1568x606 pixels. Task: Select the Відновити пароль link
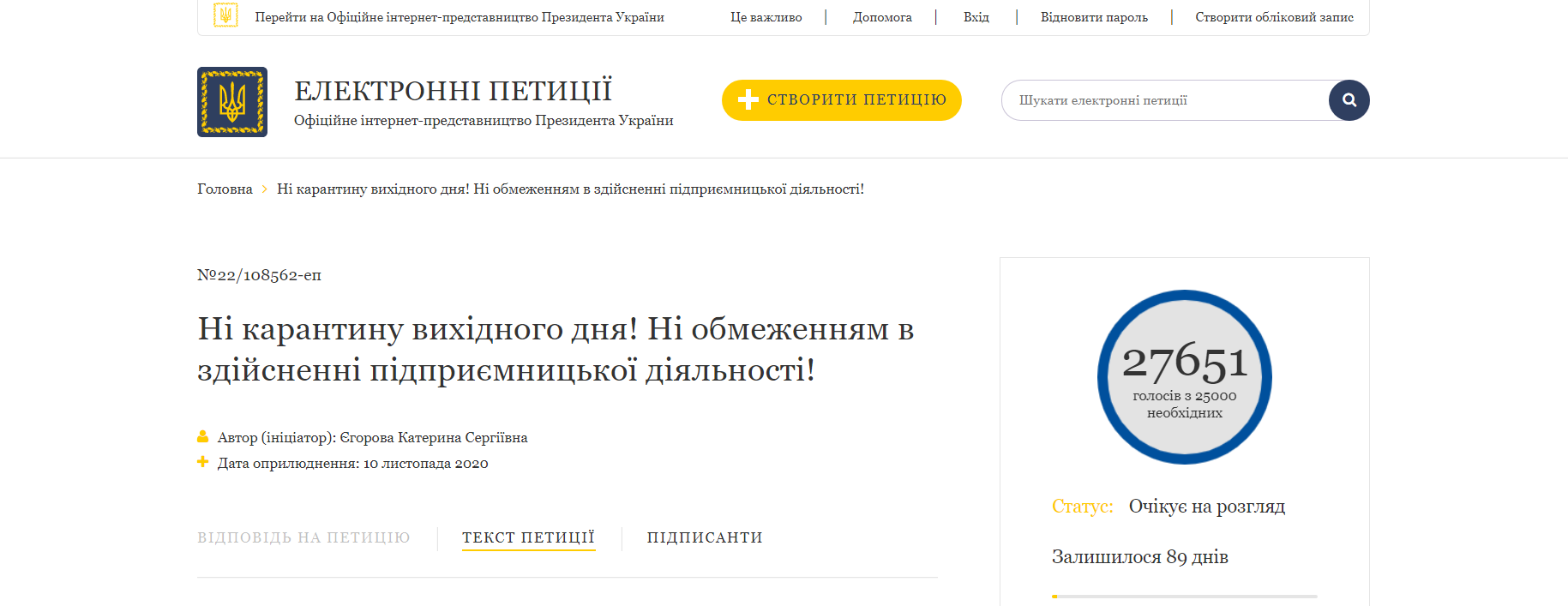tap(1093, 17)
